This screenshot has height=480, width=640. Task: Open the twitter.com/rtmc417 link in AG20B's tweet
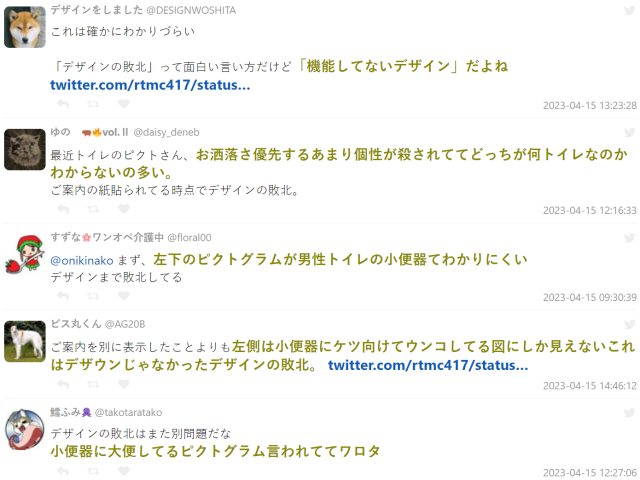pos(428,365)
